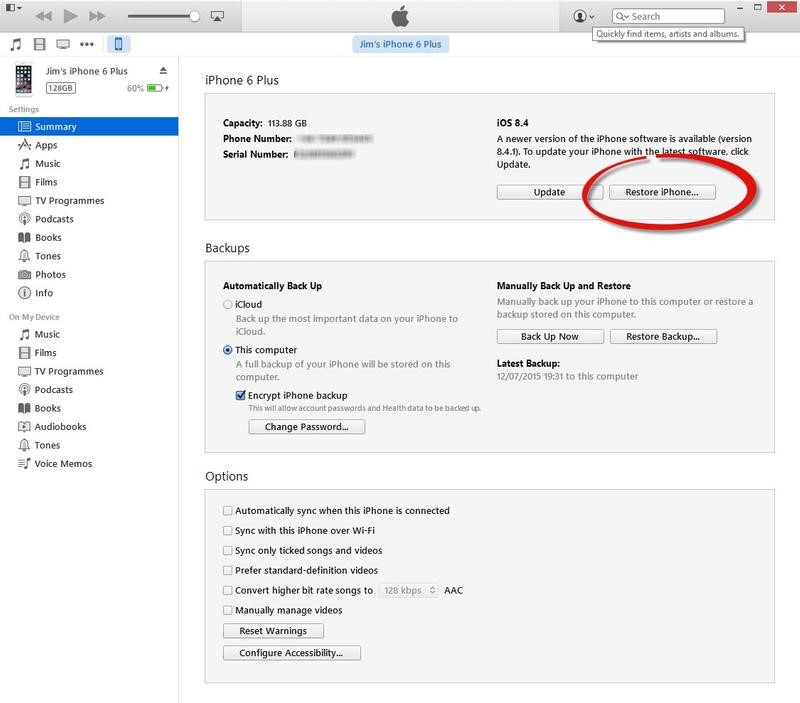The height and width of the screenshot is (703, 800).
Task: Open the iTunes window menu icon
Action: (x=13, y=8)
